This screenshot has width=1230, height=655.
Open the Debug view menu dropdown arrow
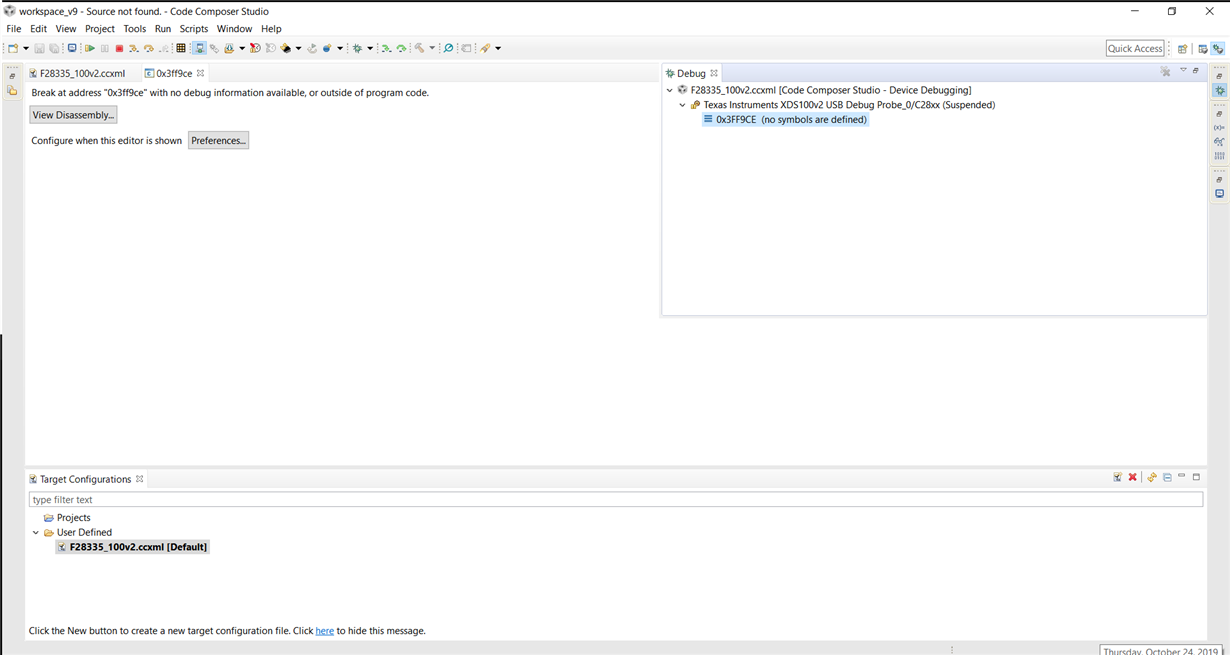click(1183, 71)
